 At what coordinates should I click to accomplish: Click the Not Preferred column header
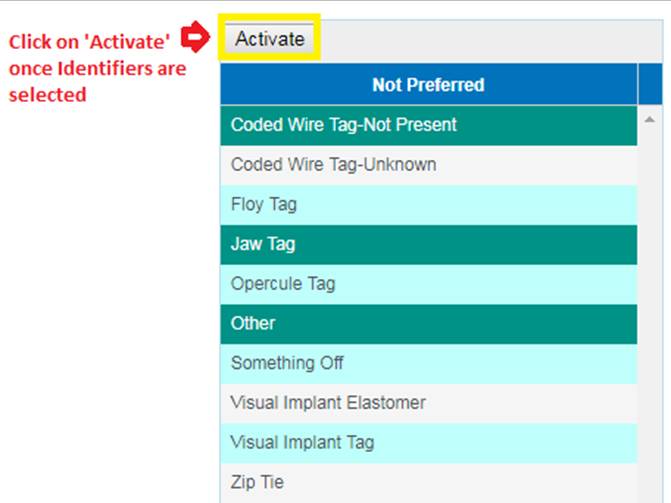pyautogui.click(x=428, y=85)
